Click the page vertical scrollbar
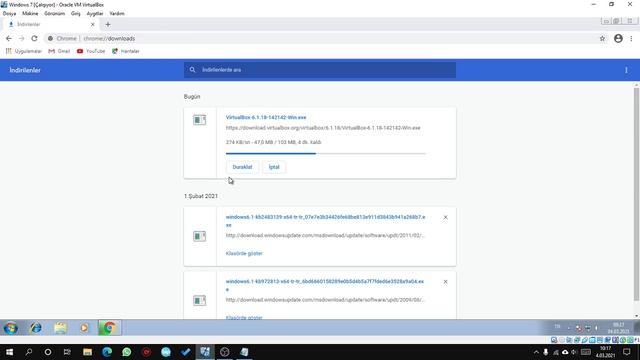Image resolution: width=640 pixels, height=360 pixels. click(x=636, y=194)
